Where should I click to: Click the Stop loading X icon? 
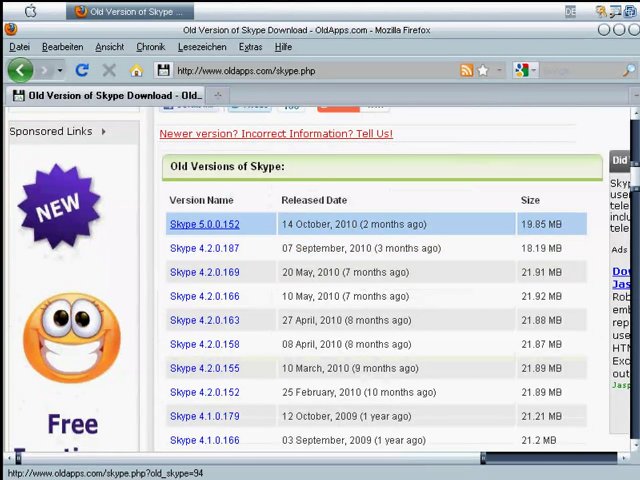(109, 70)
